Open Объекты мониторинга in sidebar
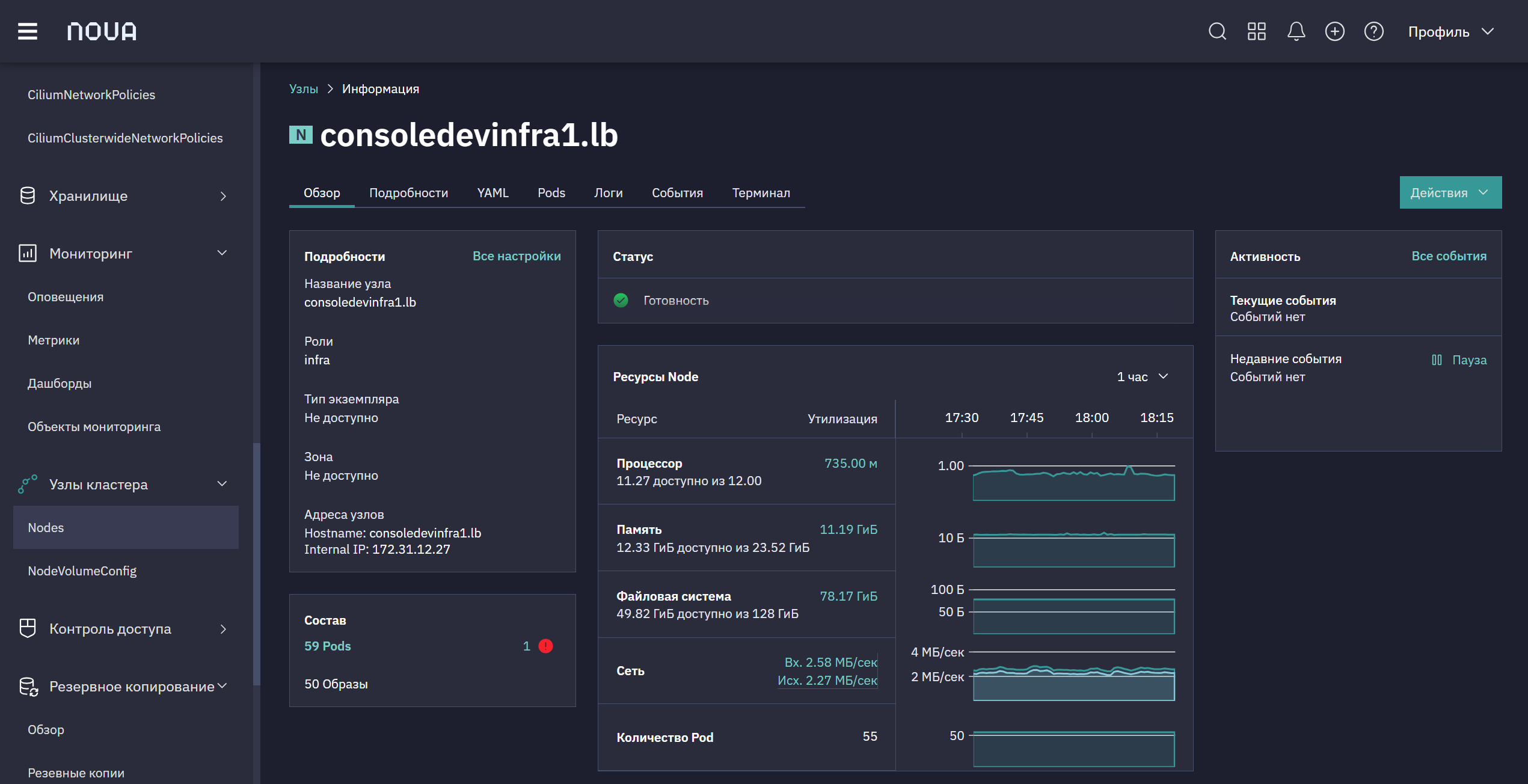1528x784 pixels. click(94, 426)
